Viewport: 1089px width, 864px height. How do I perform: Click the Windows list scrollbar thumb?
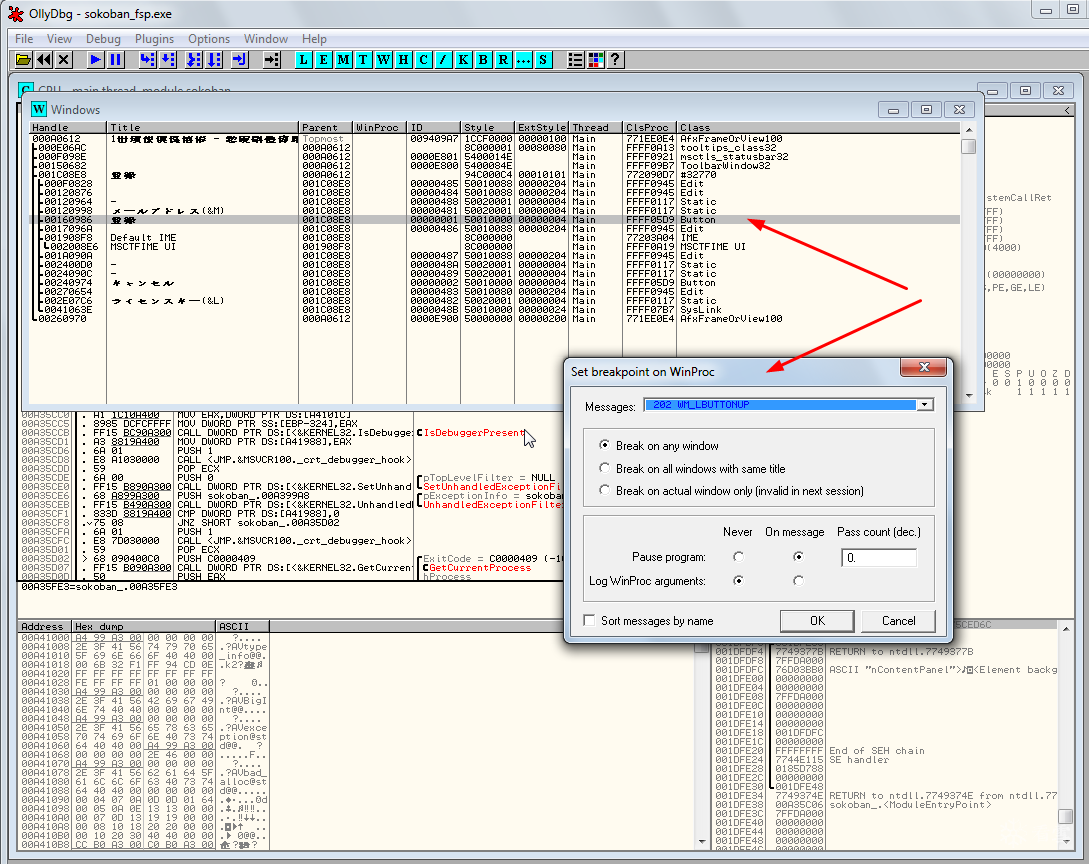(x=969, y=147)
